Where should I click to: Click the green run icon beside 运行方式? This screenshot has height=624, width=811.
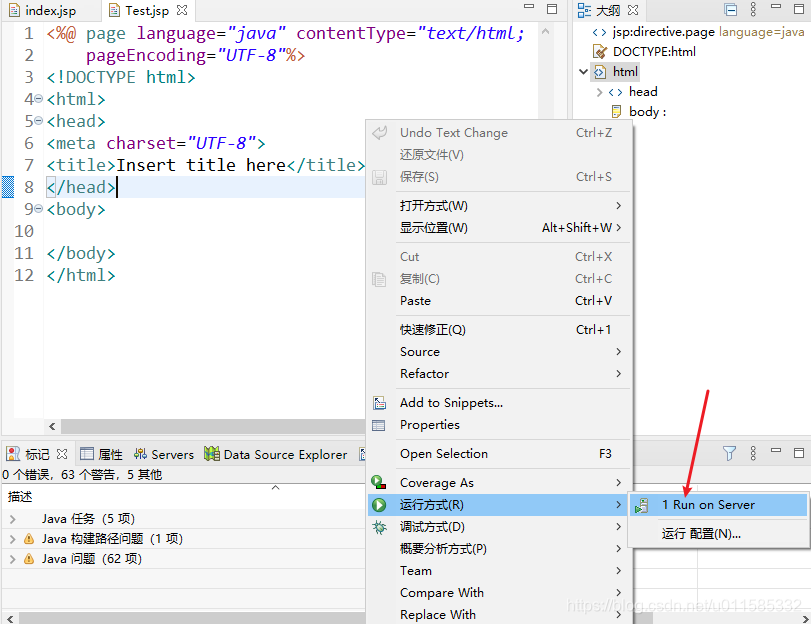coord(379,504)
